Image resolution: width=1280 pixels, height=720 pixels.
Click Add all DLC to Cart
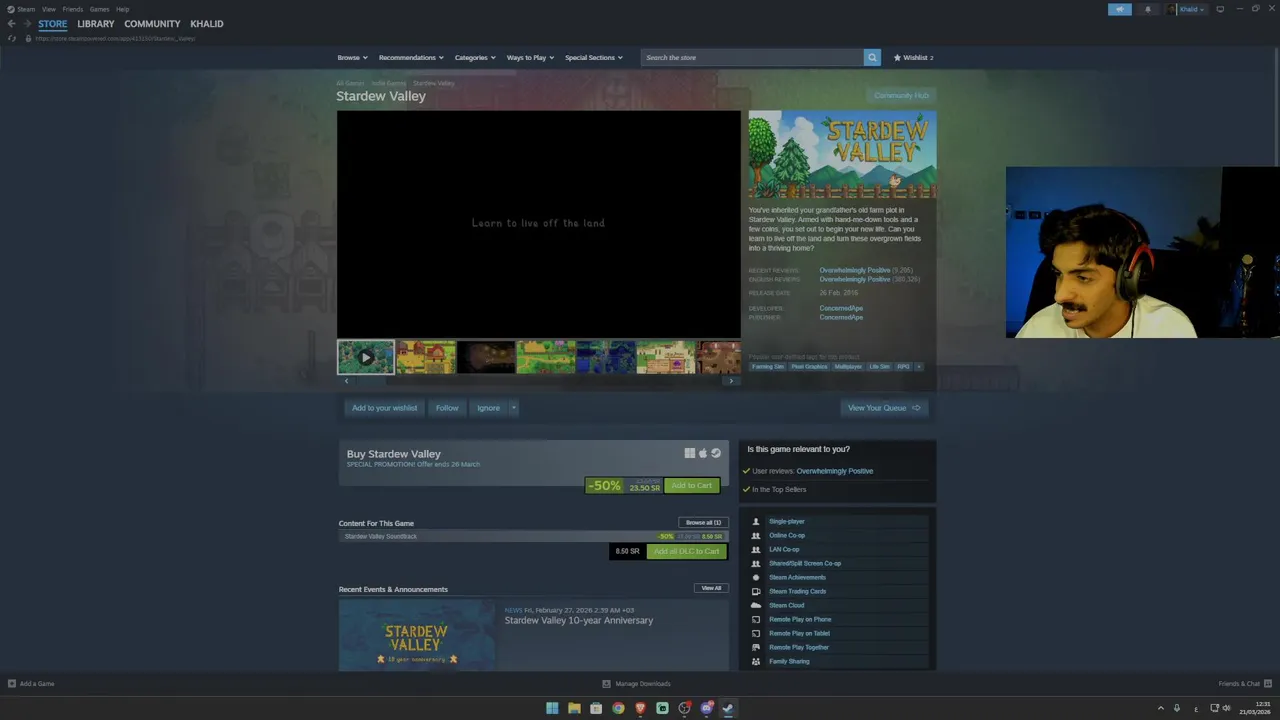coord(686,551)
